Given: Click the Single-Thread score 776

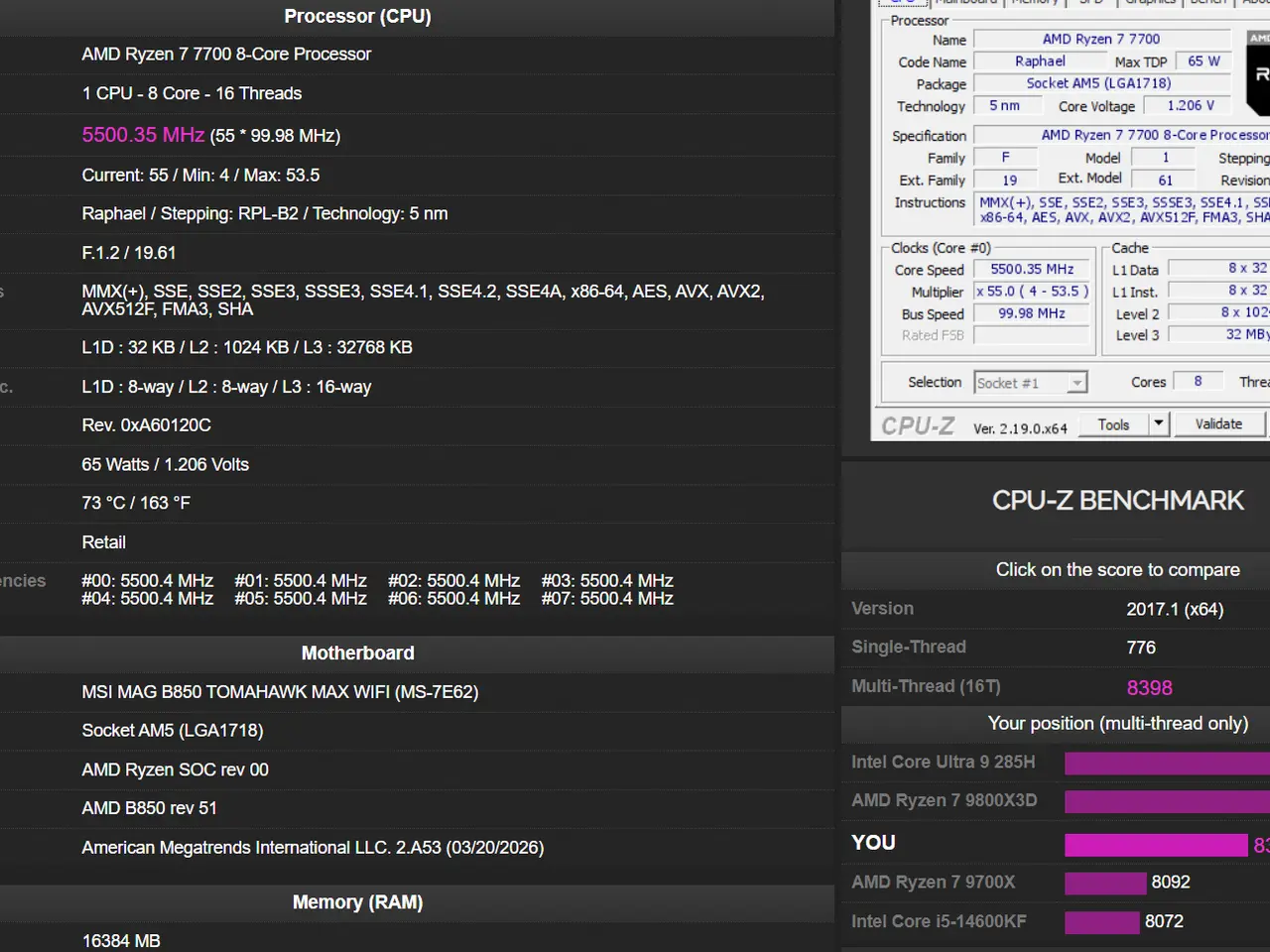Looking at the screenshot, I should click(x=1141, y=648).
